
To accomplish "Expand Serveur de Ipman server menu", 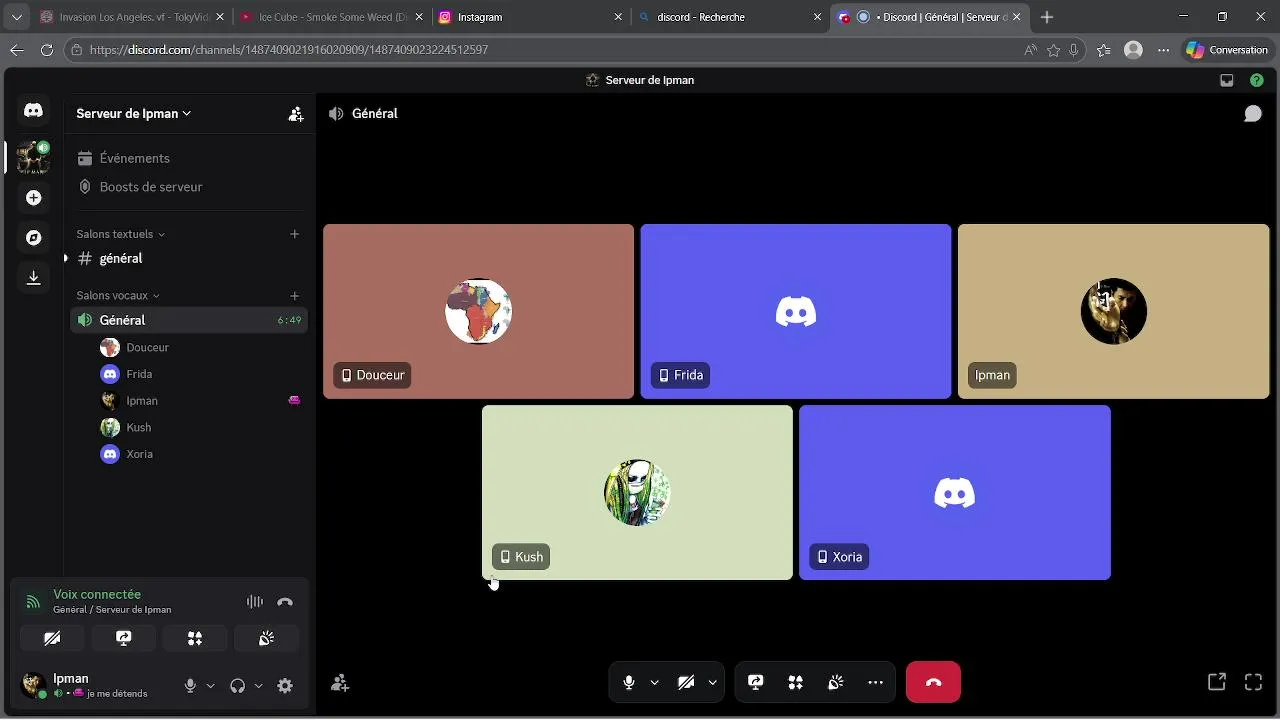I will point(134,114).
